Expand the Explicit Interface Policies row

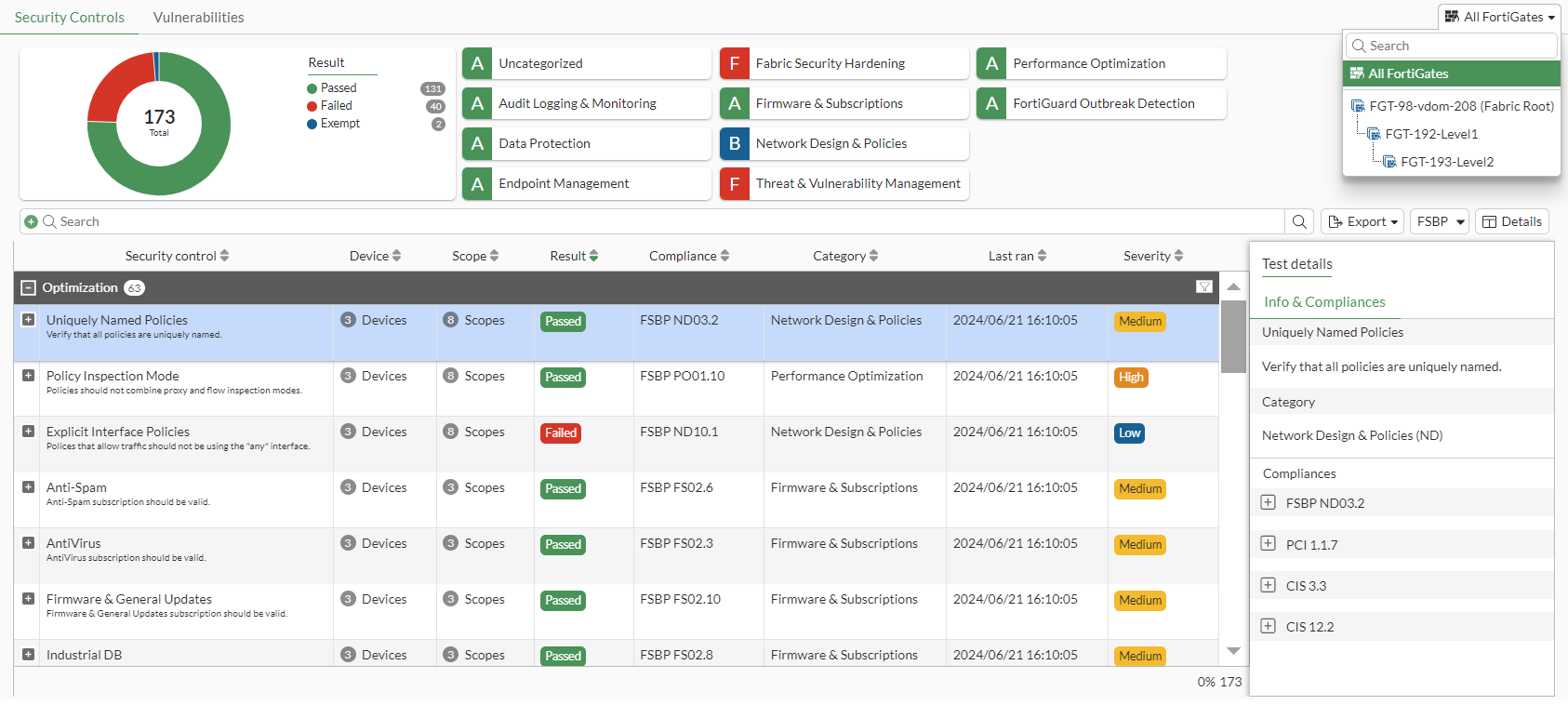coord(28,432)
